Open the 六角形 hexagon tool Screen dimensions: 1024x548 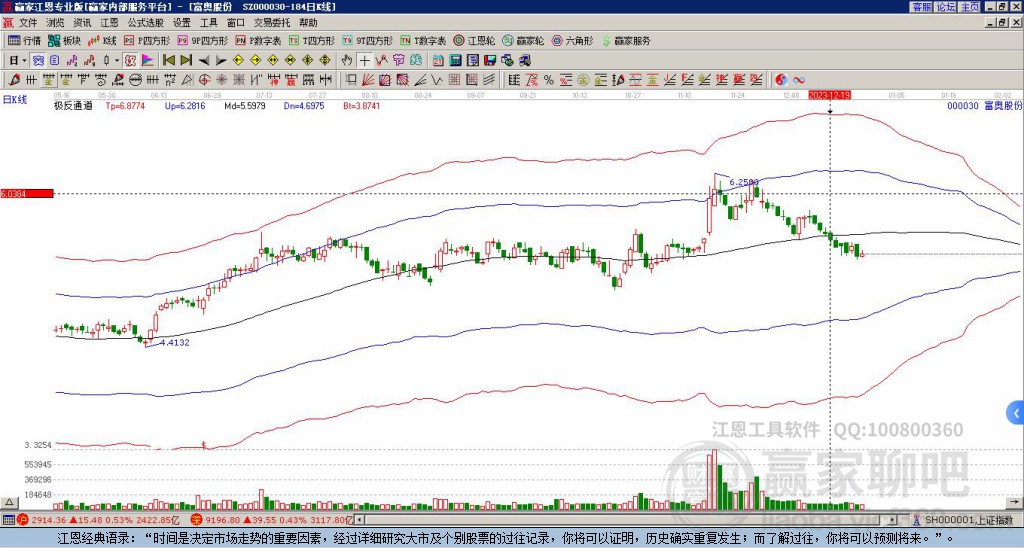(572, 40)
